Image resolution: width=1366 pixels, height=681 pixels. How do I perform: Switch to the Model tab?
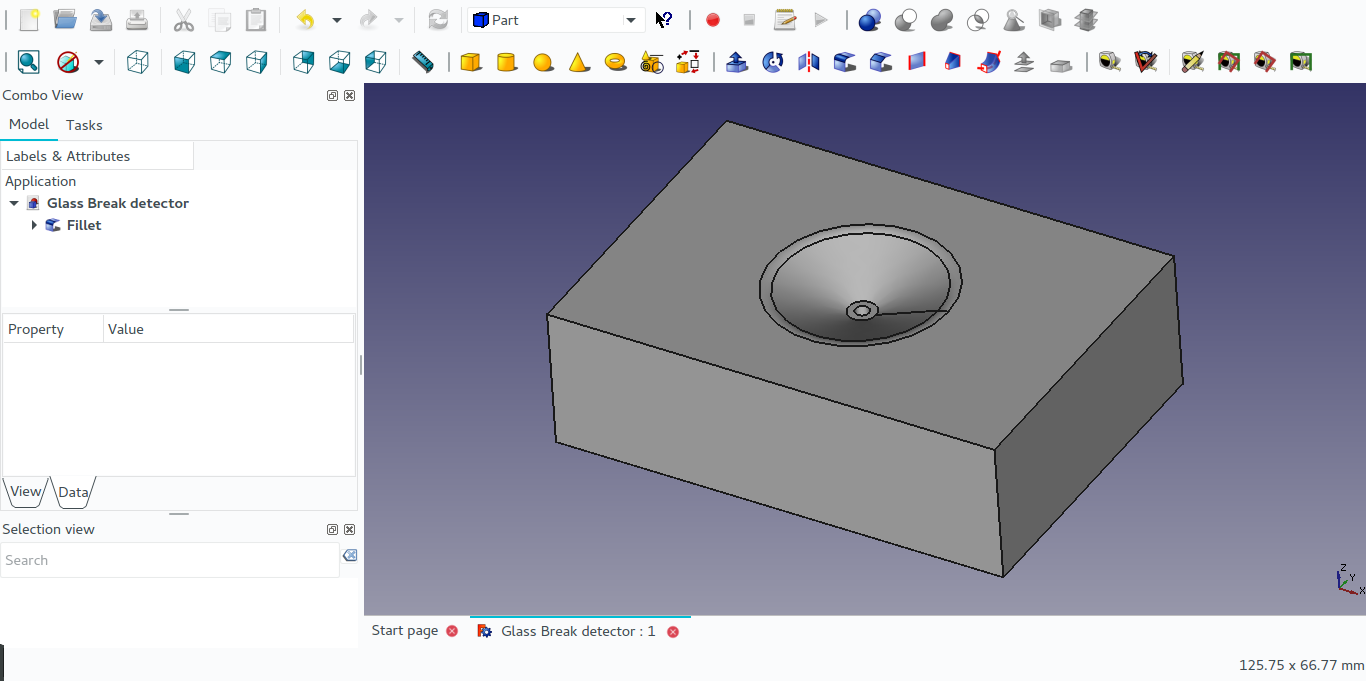pyautogui.click(x=29, y=125)
